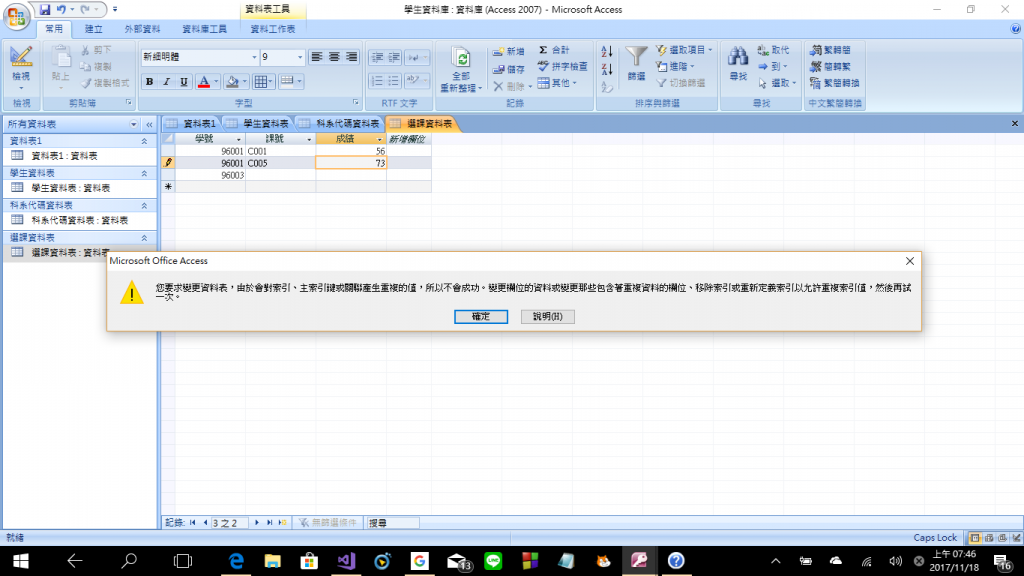Open File Explorer from taskbar
The width and height of the screenshot is (1024, 576).
[x=272, y=561]
